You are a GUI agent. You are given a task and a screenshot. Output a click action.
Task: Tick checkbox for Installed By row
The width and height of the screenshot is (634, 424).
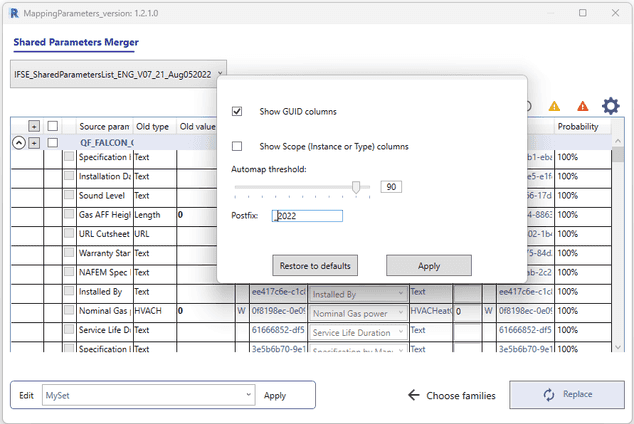[x=69, y=291]
